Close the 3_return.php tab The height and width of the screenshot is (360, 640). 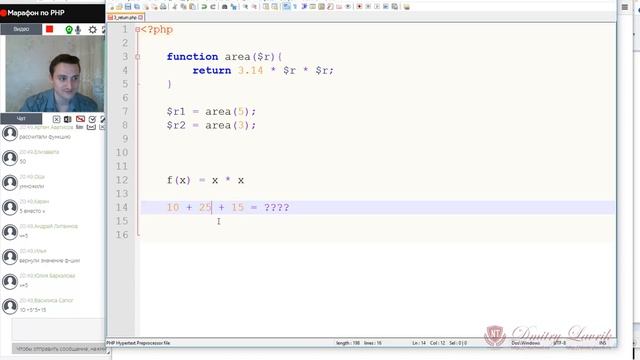point(141,18)
